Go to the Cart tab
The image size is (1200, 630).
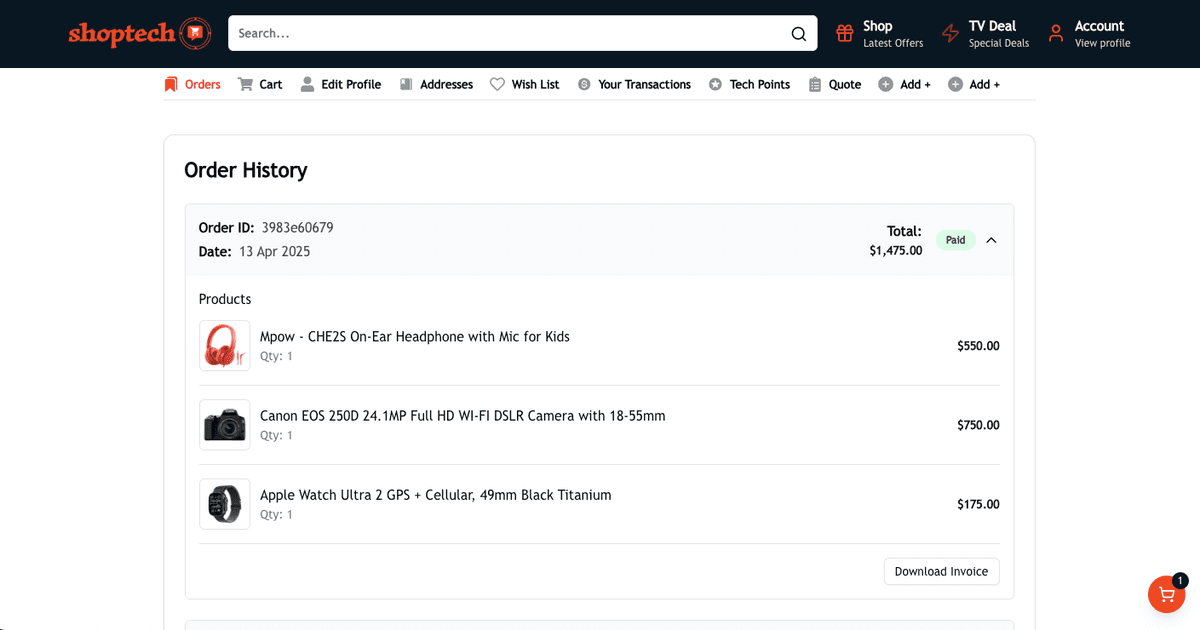(260, 84)
